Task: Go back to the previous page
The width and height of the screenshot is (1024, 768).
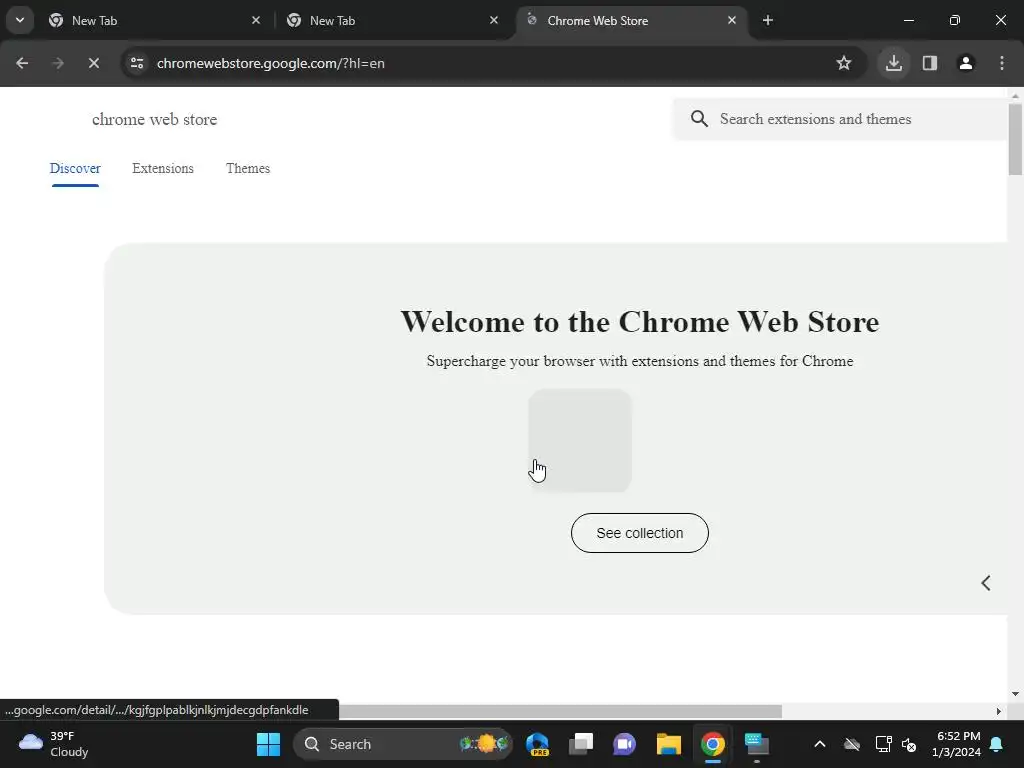Action: (22, 63)
